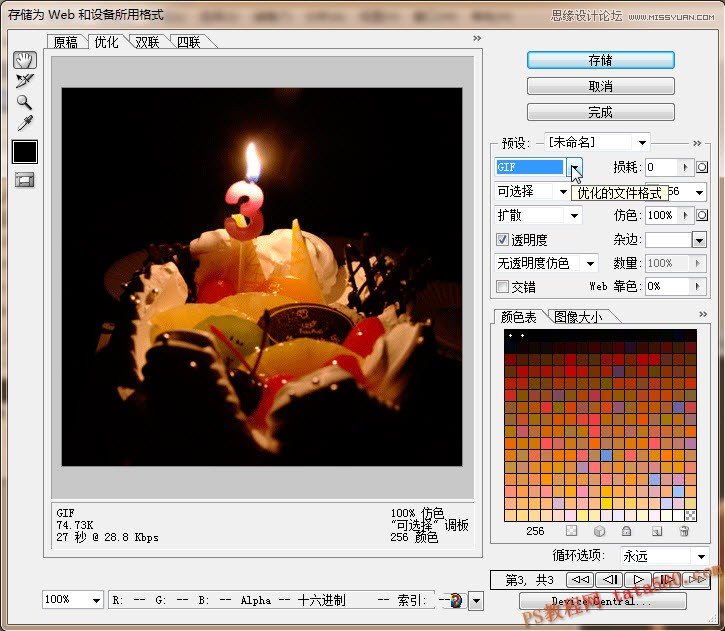
Task: Delete selected color with trash icon
Action: point(685,531)
